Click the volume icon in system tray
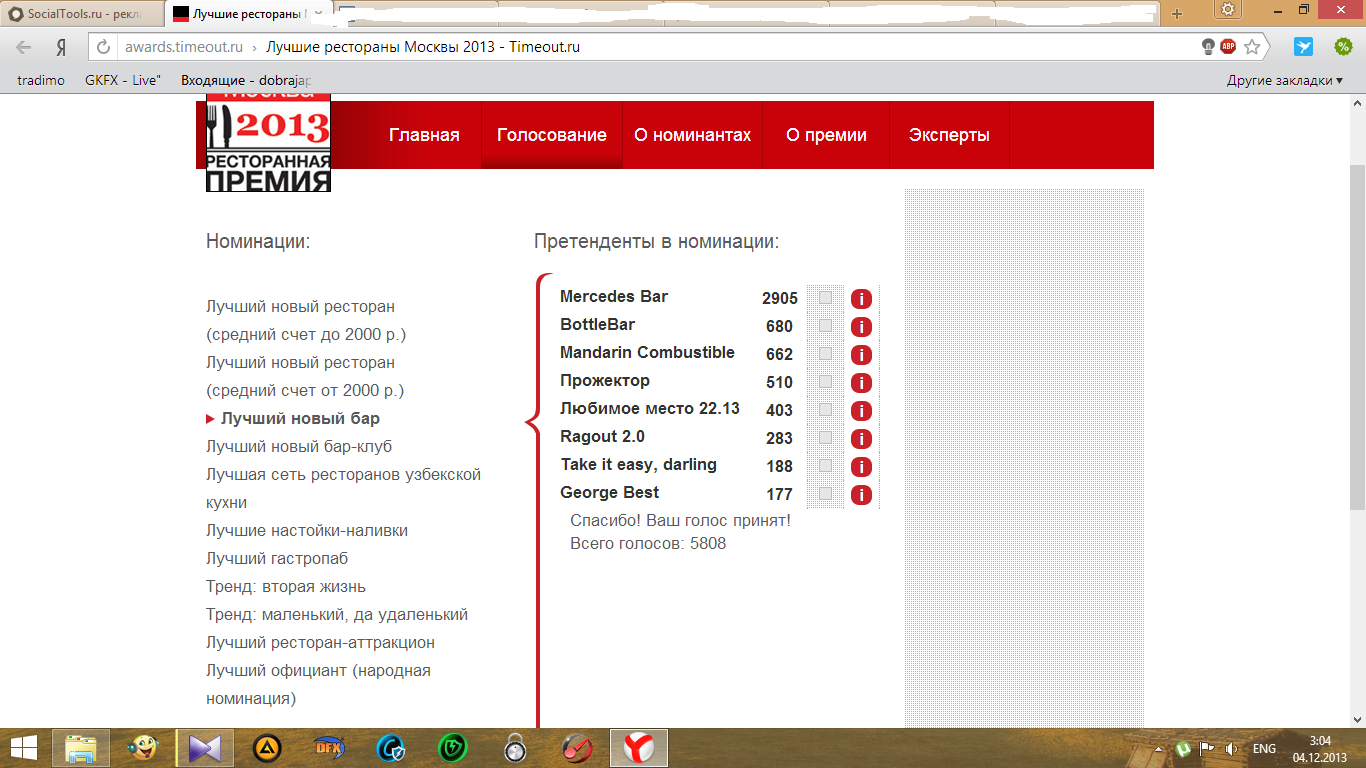This screenshot has width=1366, height=768. 1232,748
